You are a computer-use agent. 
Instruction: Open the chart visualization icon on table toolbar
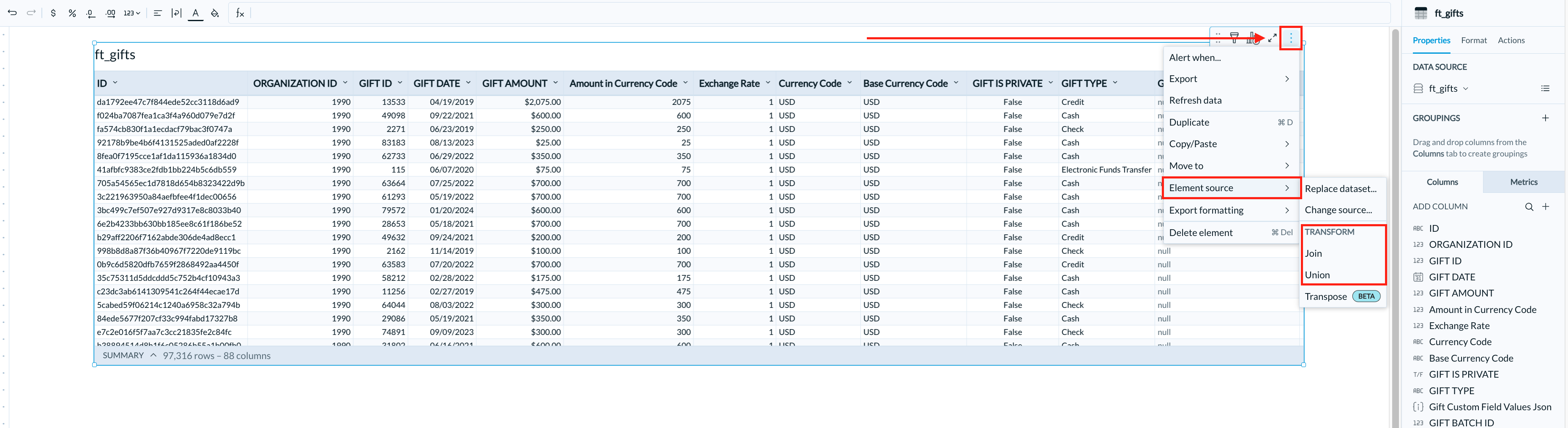coord(1253,38)
